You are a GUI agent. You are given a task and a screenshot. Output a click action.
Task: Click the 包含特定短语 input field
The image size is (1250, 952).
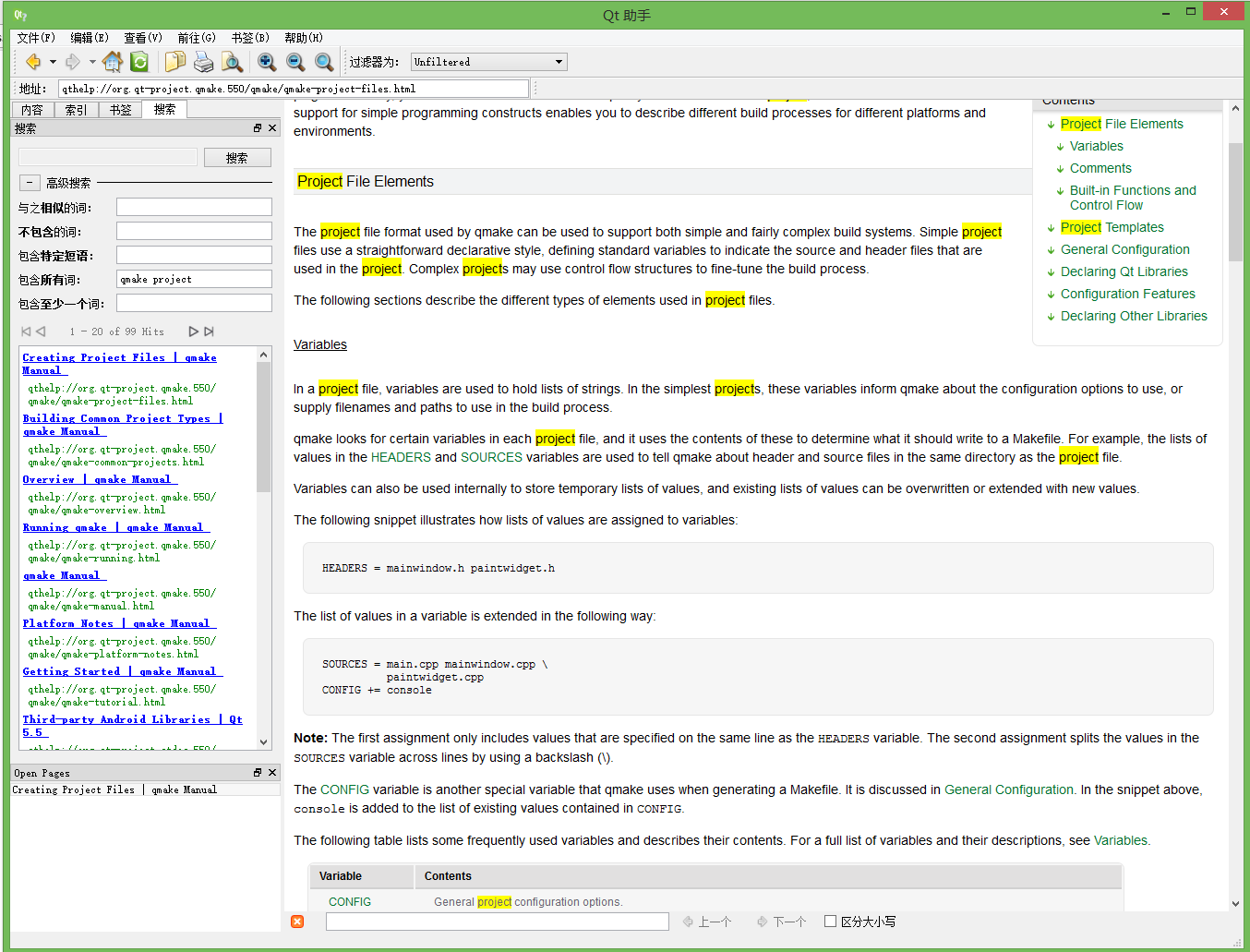(194, 255)
